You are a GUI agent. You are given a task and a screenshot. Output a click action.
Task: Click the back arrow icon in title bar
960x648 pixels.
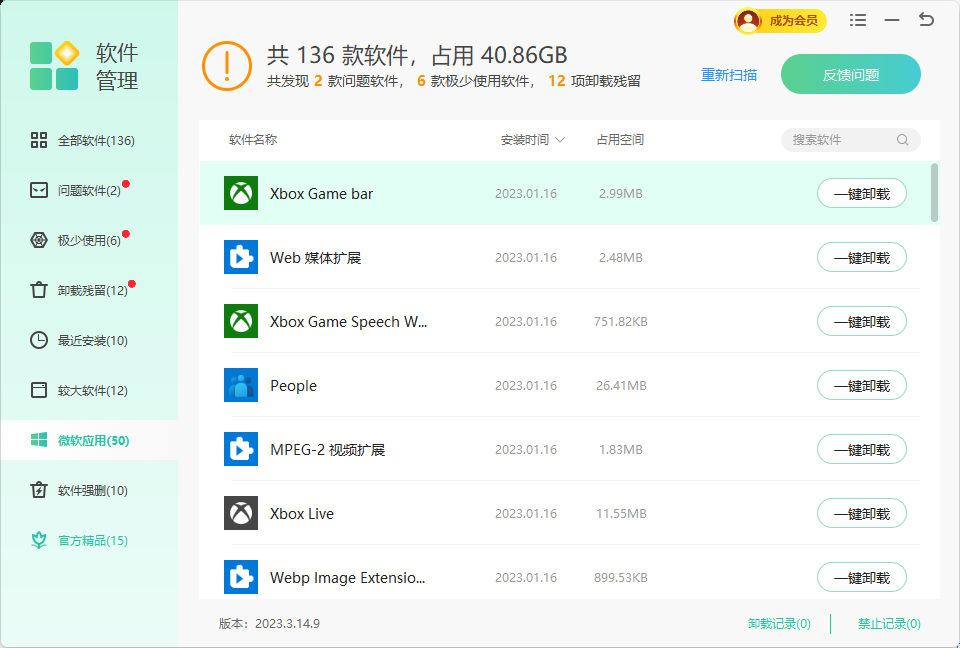coord(926,20)
